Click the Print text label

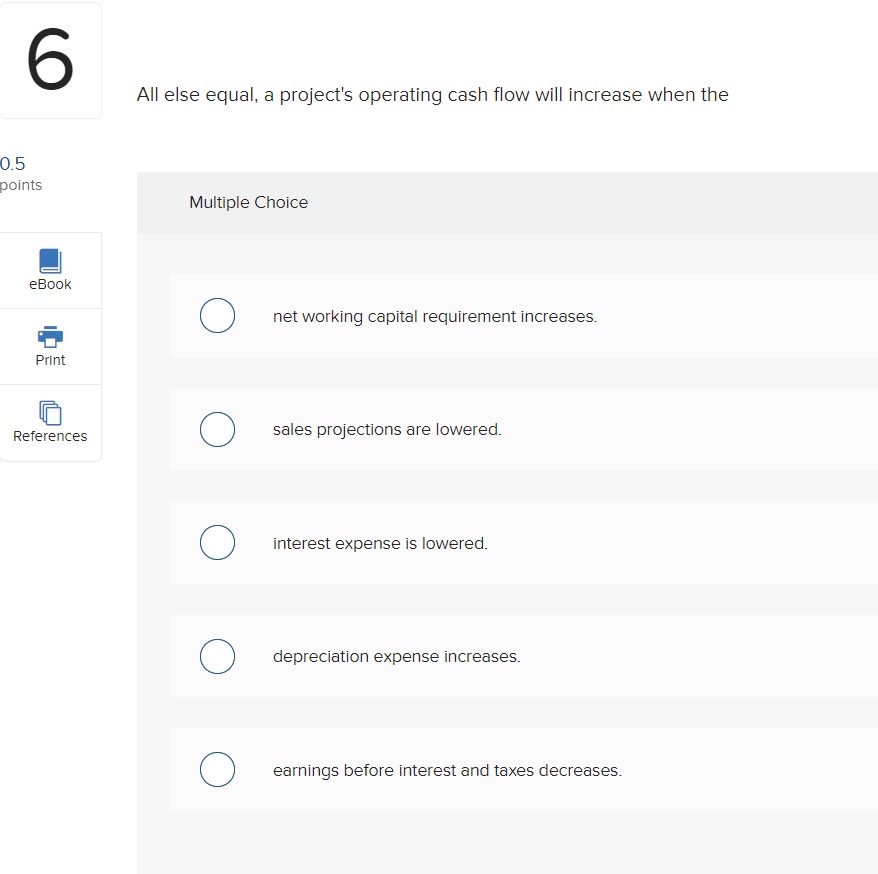click(x=50, y=359)
